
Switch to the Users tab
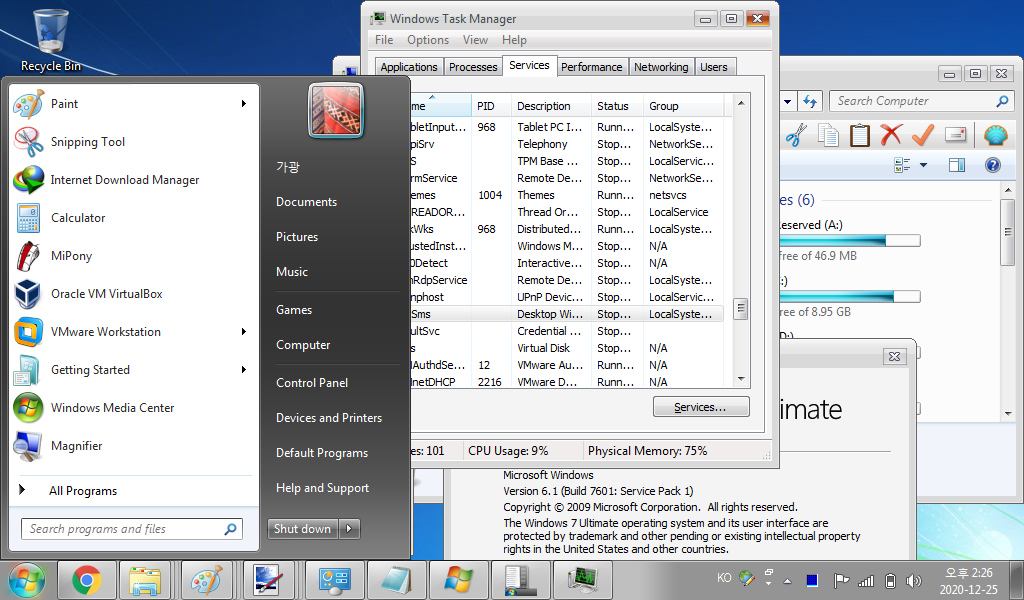714,67
